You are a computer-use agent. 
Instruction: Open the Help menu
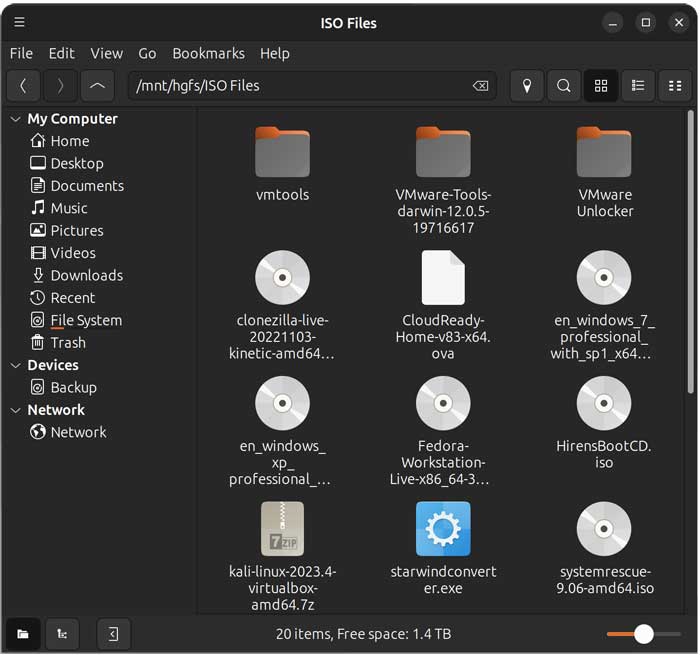coord(275,54)
